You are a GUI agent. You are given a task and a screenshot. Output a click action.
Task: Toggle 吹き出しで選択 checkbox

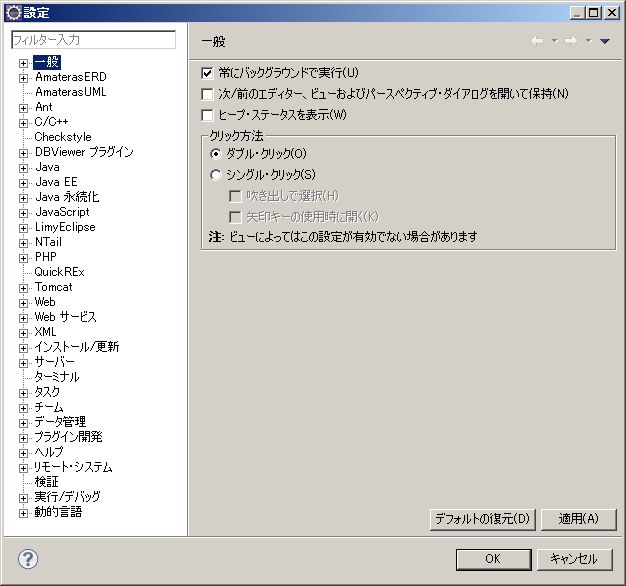point(235,196)
